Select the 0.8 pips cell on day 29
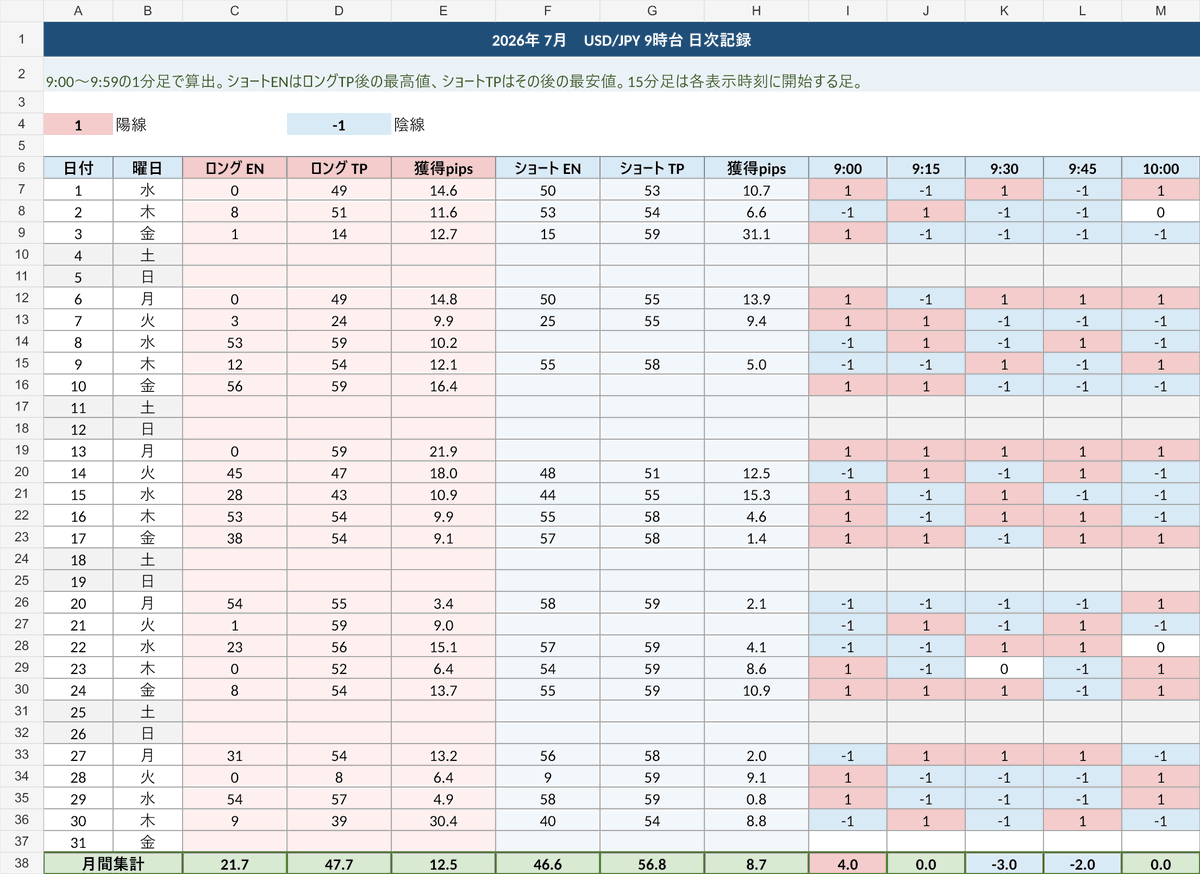The width and height of the screenshot is (1200, 874). pos(756,798)
